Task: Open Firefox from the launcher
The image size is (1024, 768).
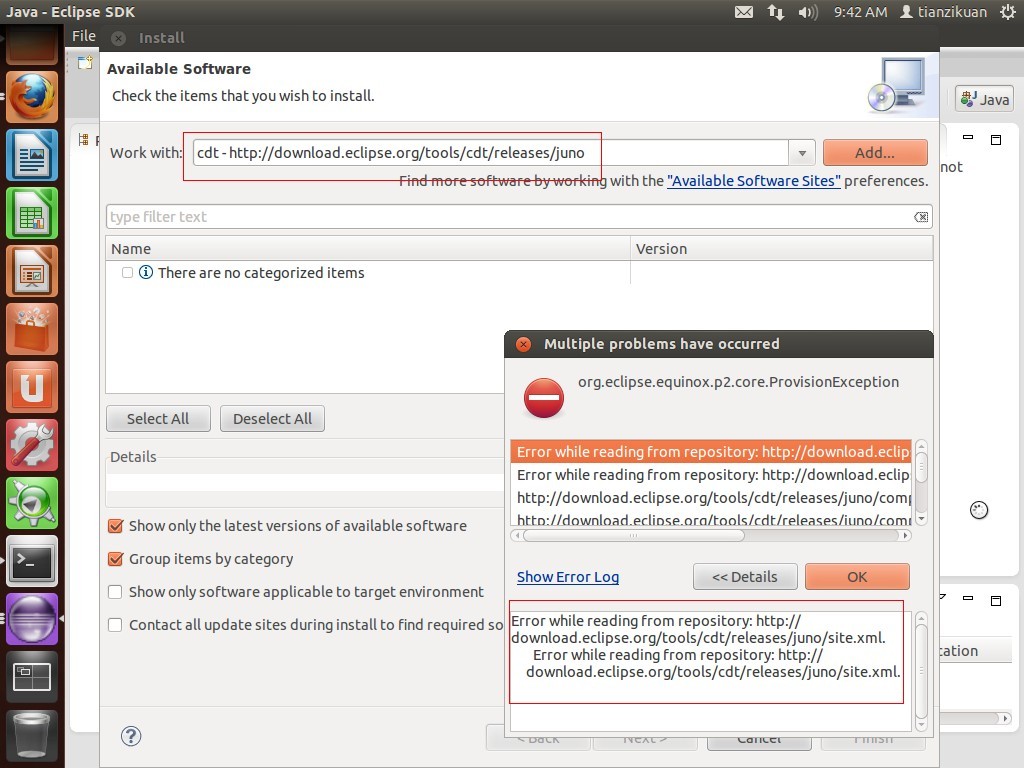Action: pyautogui.click(x=31, y=97)
